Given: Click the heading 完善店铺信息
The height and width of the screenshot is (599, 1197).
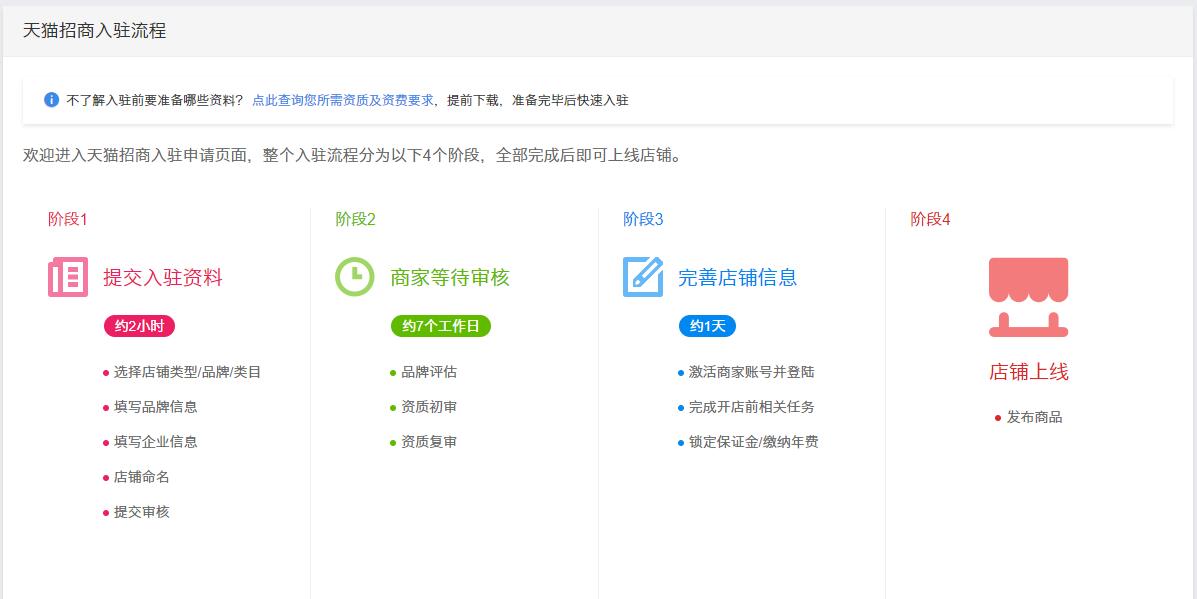Looking at the screenshot, I should (x=737, y=278).
